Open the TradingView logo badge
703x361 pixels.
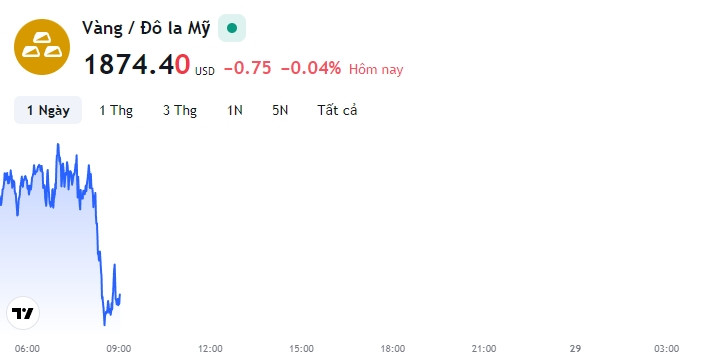[x=23, y=313]
